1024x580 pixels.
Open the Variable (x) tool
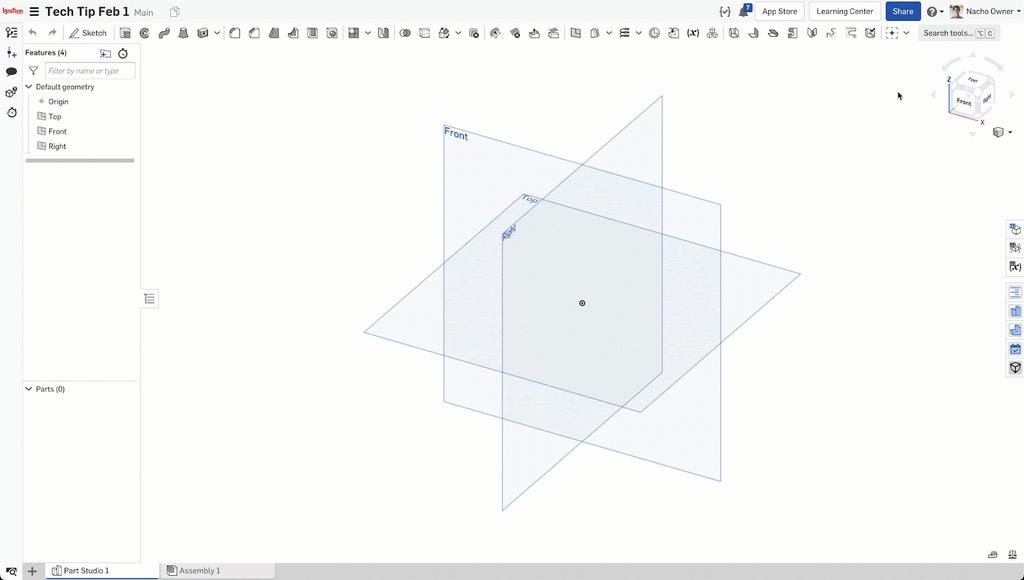(692, 32)
